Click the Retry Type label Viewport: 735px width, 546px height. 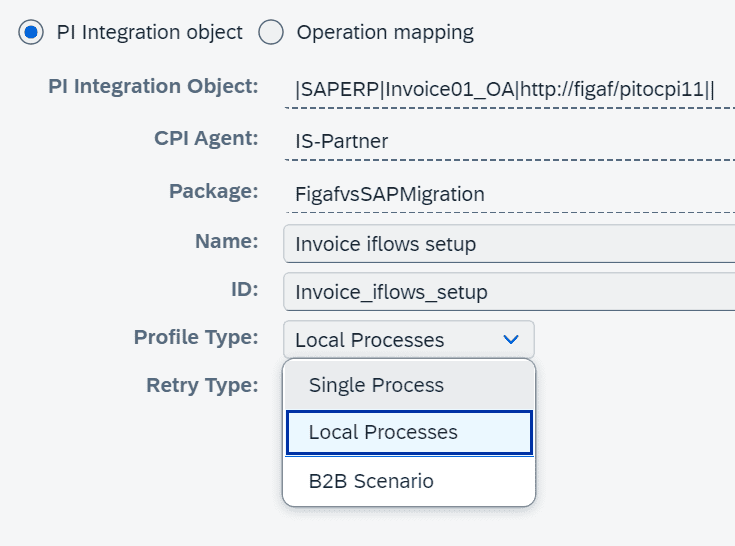(x=202, y=385)
